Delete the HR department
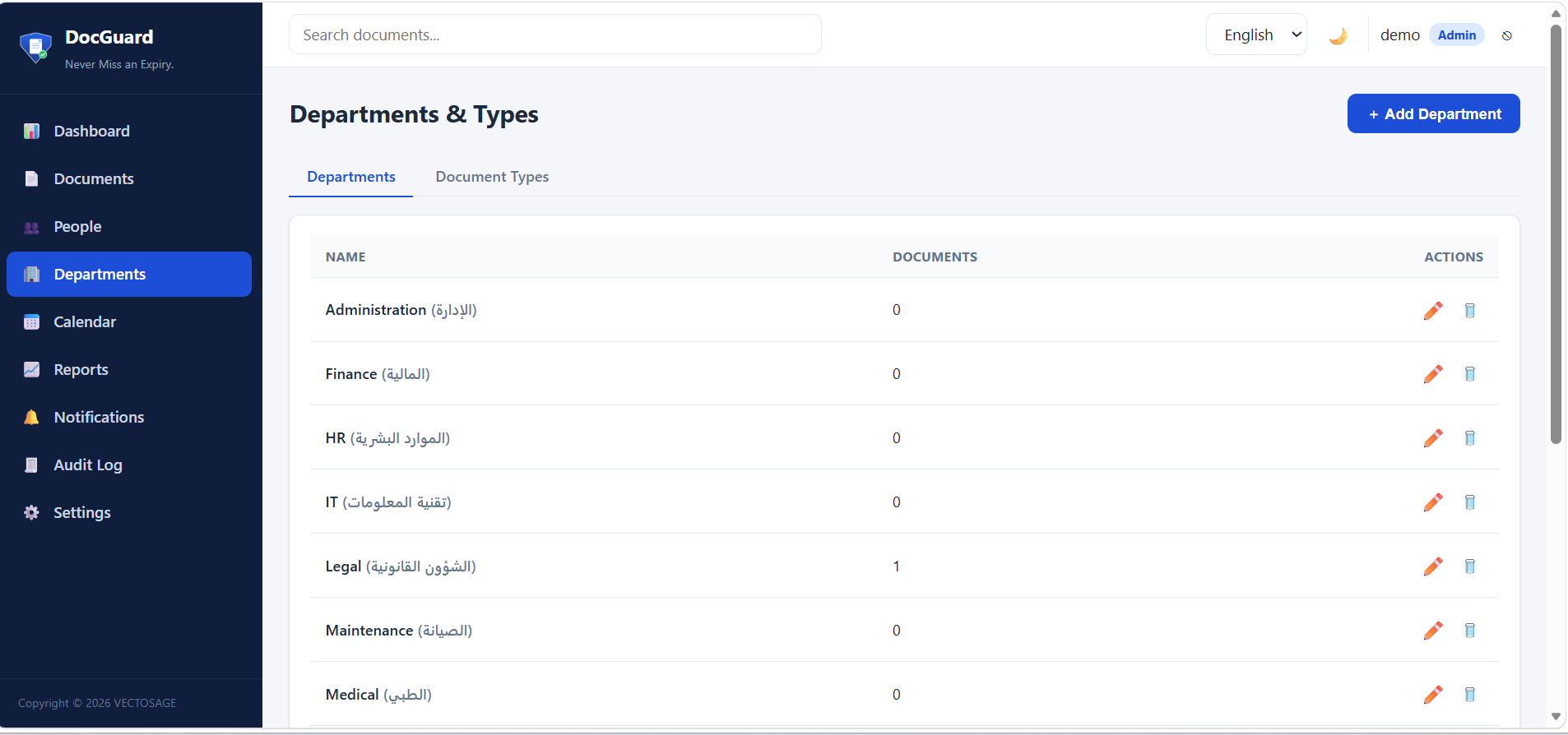The image size is (1568, 735). pyautogui.click(x=1470, y=438)
